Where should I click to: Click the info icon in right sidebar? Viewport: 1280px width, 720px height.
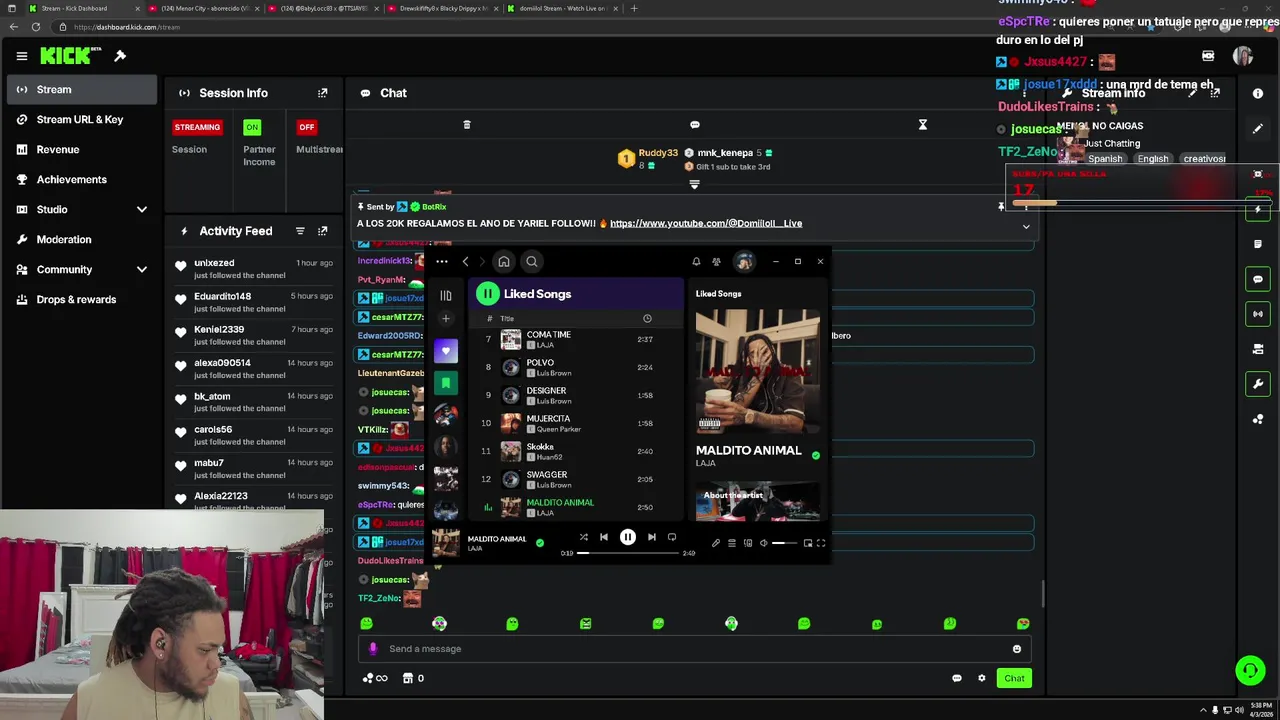click(1258, 93)
